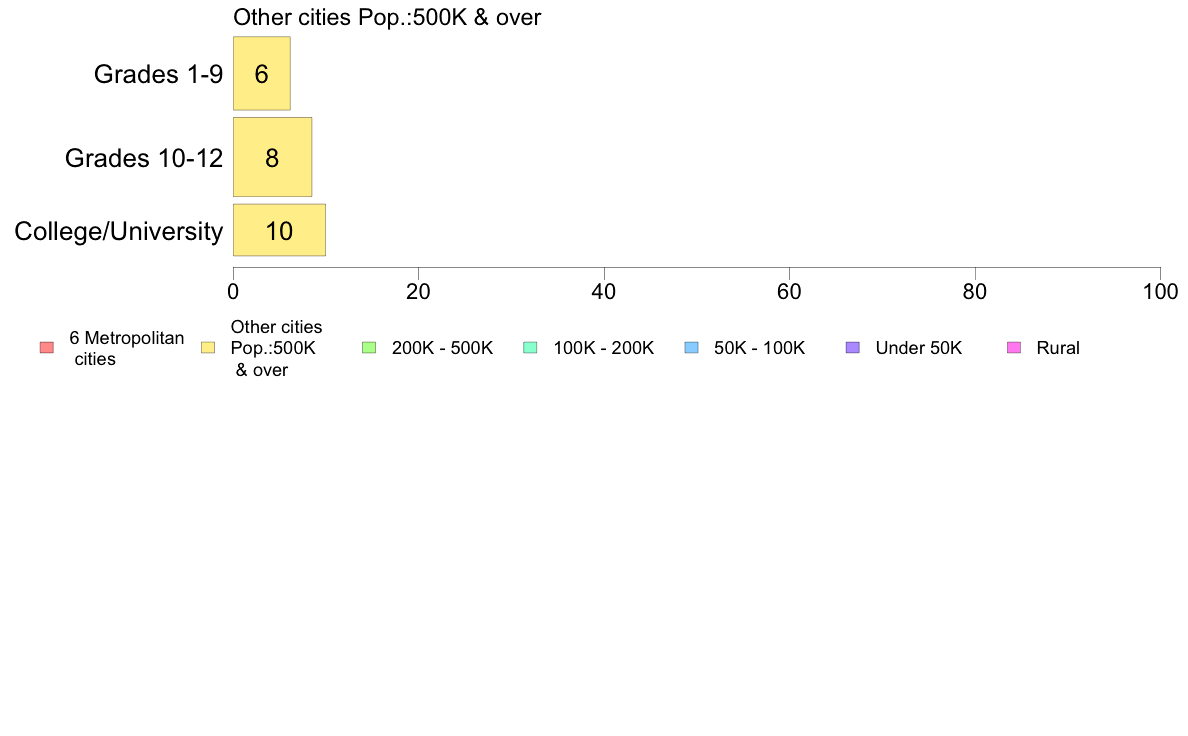Click the blue 50K - 100K legend swatch
1188x736 pixels.
coord(692,348)
